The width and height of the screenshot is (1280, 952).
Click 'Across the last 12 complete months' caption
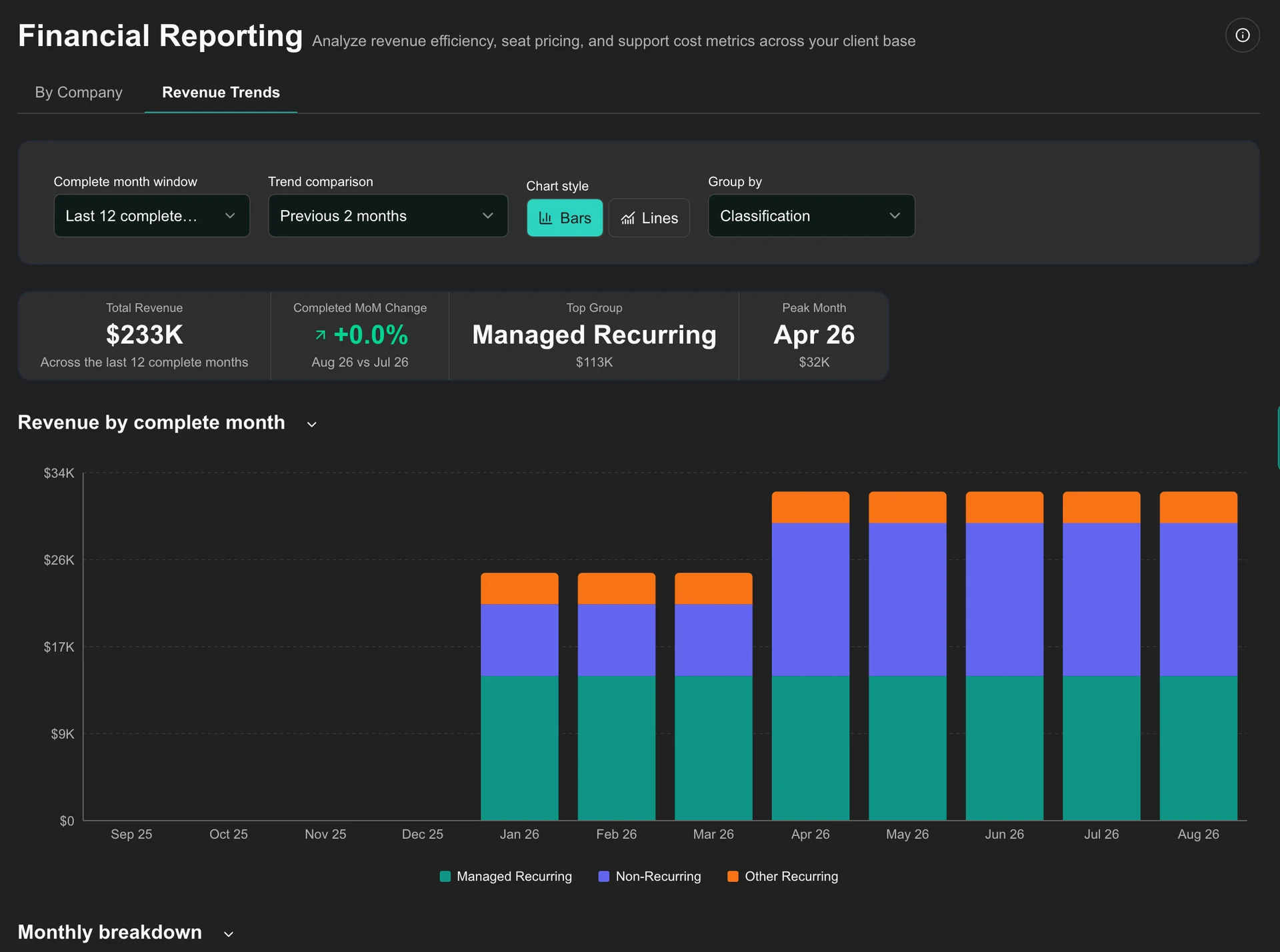click(144, 362)
